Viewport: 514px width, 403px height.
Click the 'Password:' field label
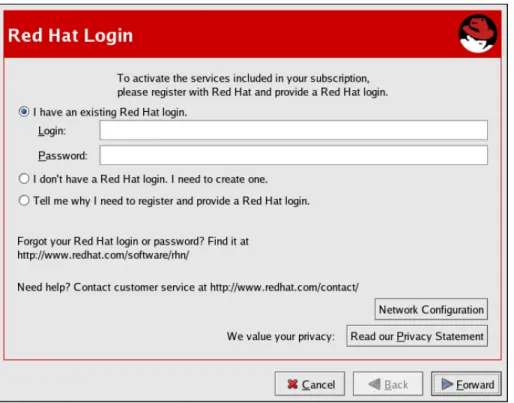coord(63,156)
